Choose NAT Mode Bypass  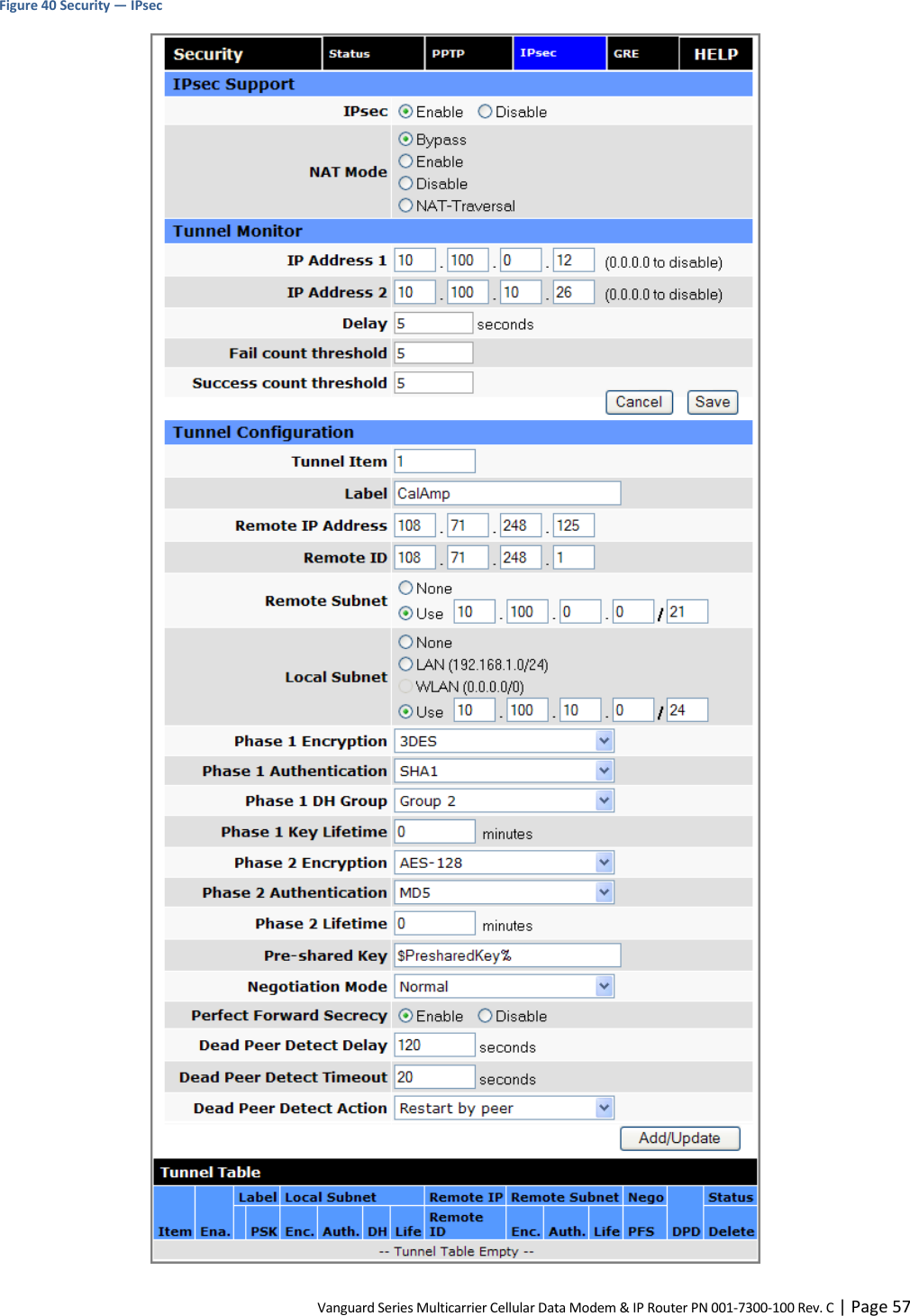click(406, 140)
